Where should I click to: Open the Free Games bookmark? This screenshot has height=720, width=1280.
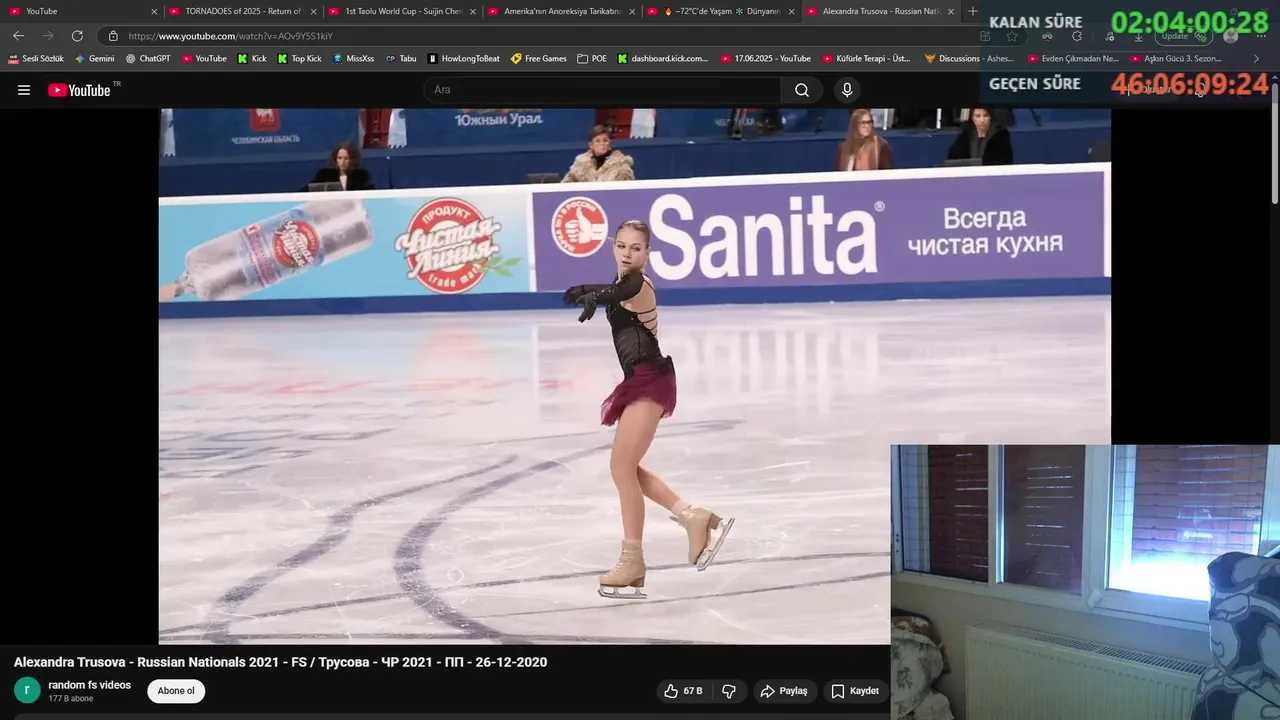tap(539, 59)
